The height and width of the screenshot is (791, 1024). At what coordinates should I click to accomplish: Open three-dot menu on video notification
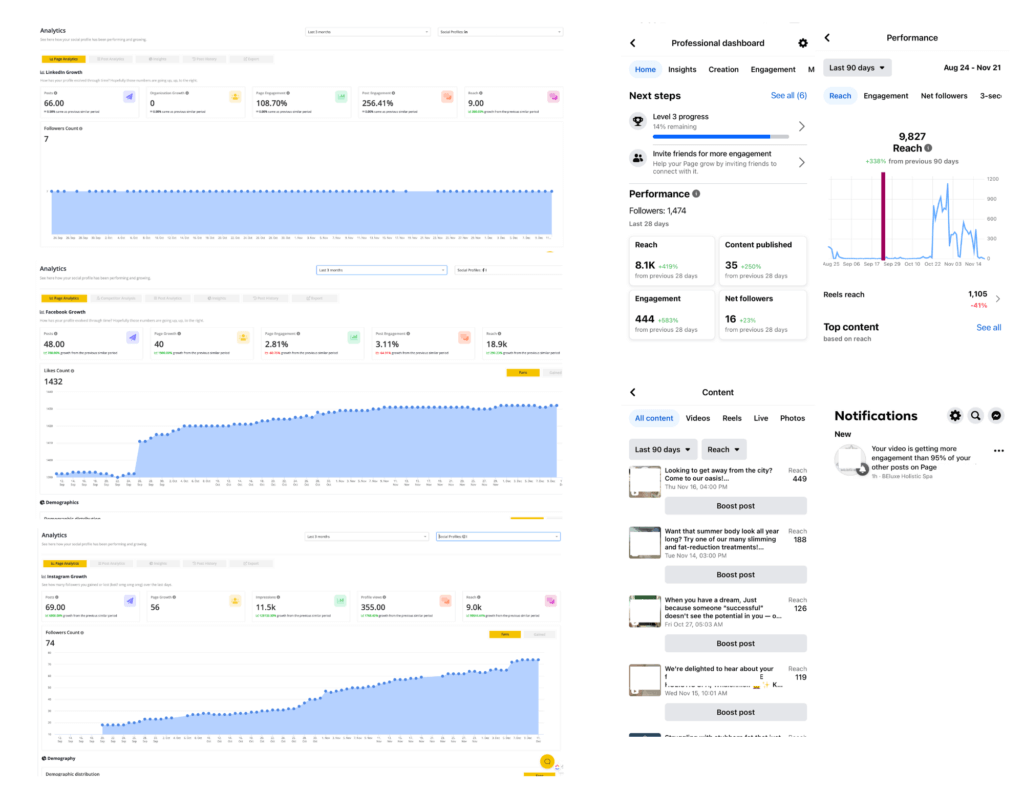[999, 451]
